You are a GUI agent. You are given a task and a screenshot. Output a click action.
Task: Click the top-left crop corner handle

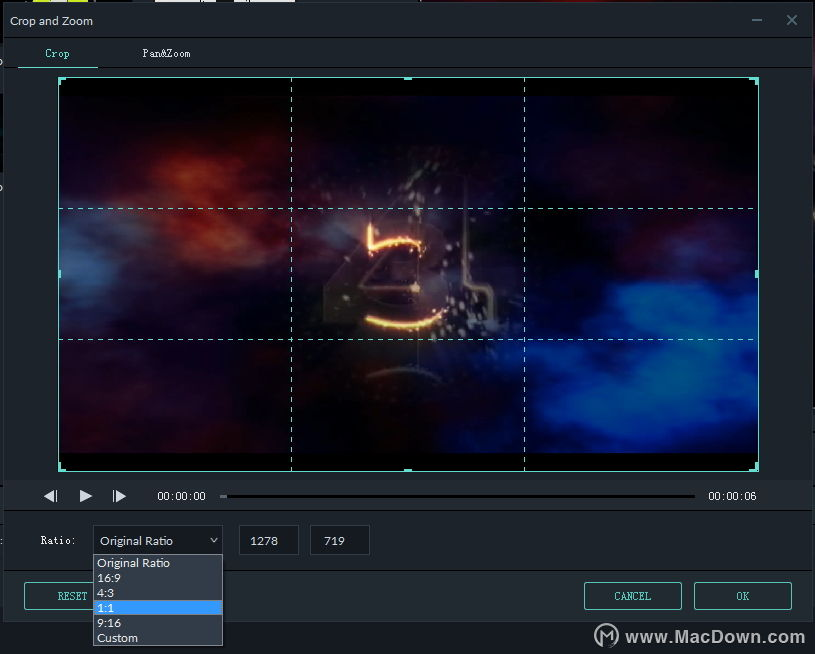coord(62,81)
